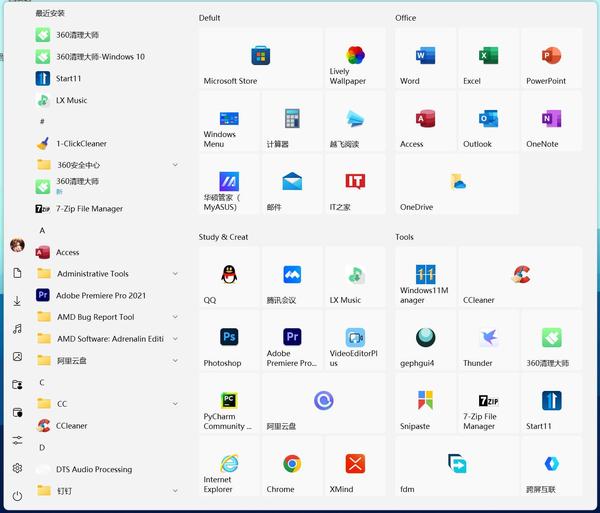Open Adobe Premiere Pro 2021 in app list

pyautogui.click(x=107, y=295)
